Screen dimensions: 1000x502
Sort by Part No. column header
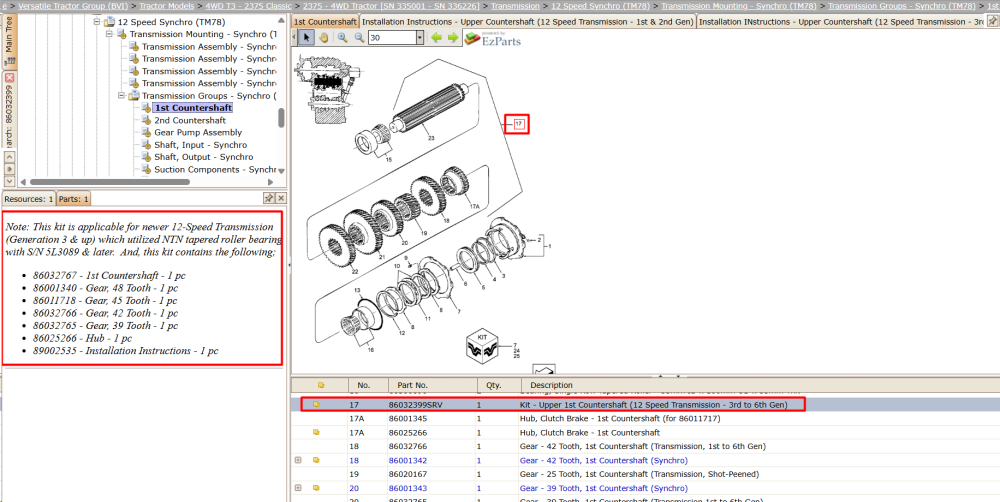pyautogui.click(x=432, y=385)
